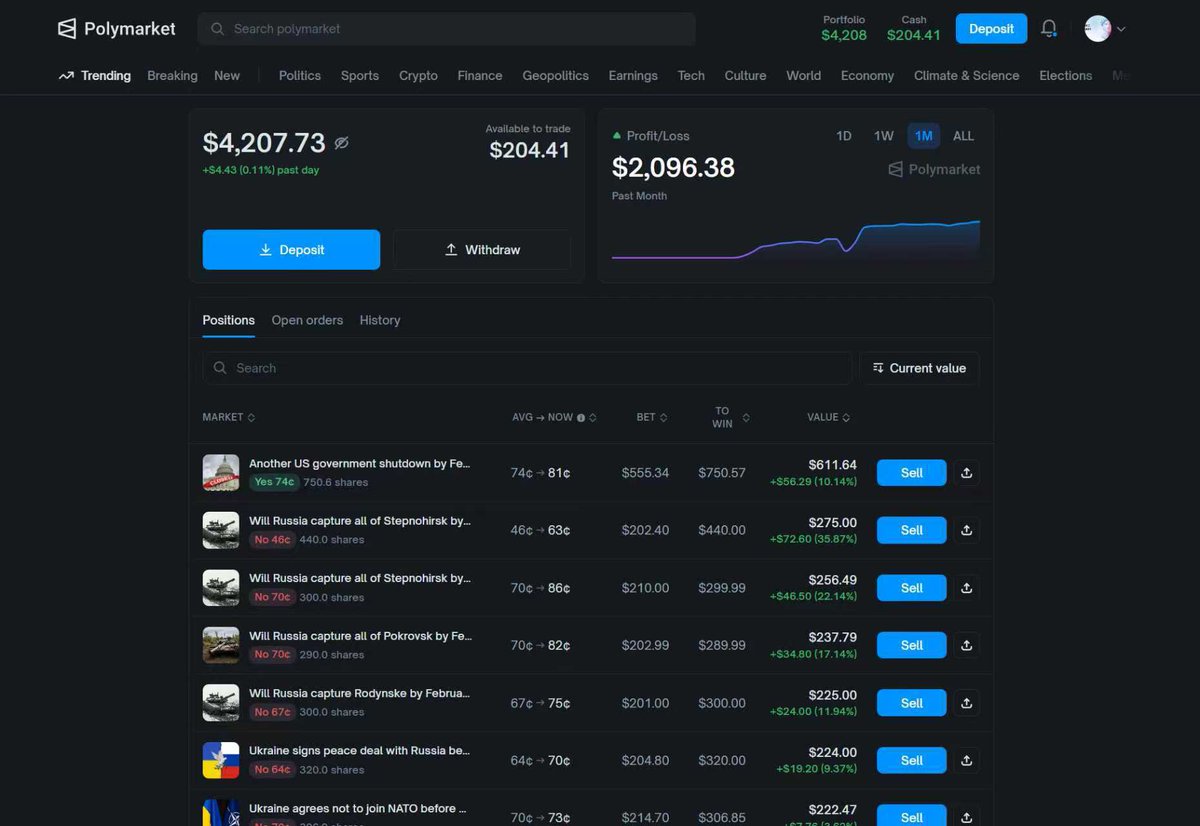Open the New category
Screen dimensions: 1200x826
click(x=227, y=76)
